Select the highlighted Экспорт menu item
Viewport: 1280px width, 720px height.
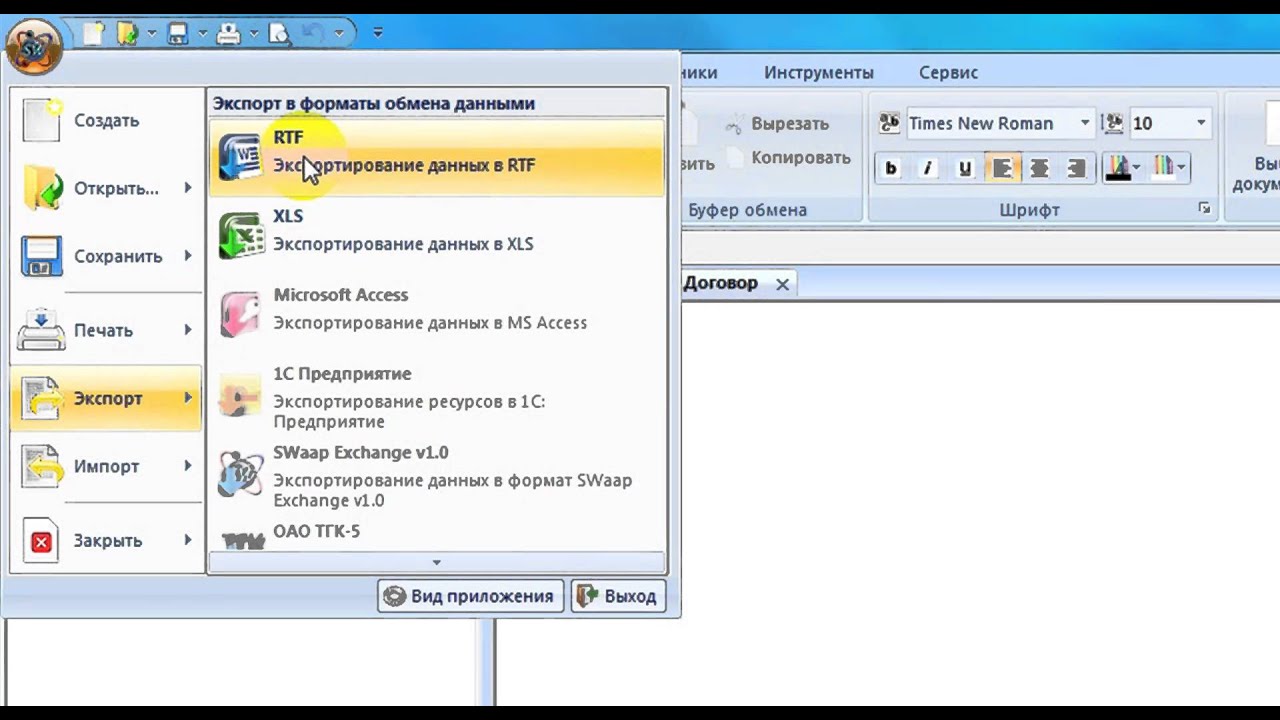pos(106,398)
